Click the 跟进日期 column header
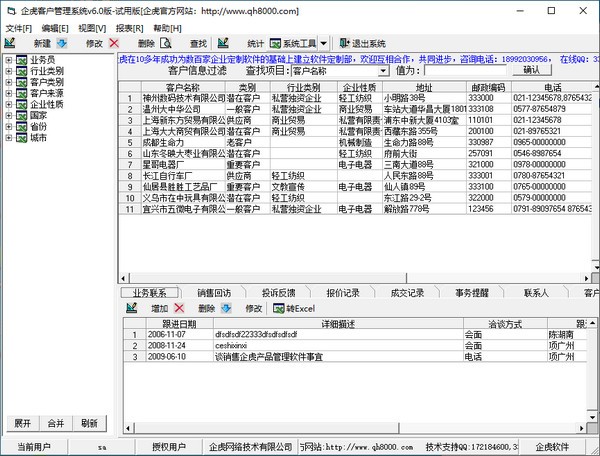 pos(179,324)
